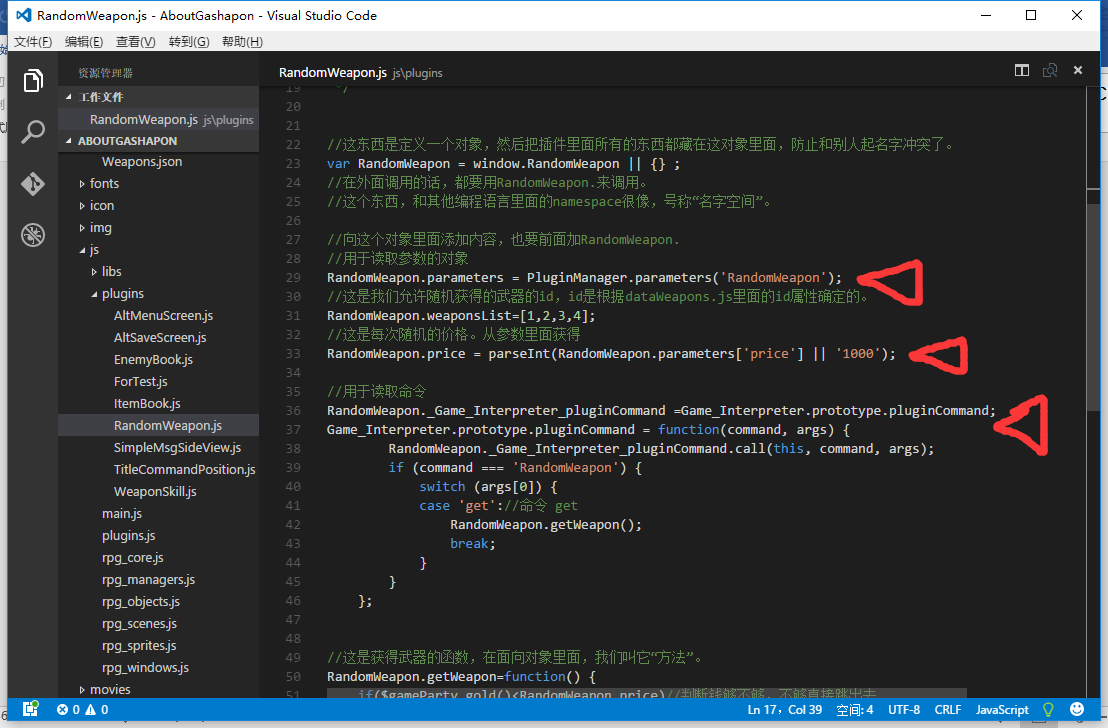Change line ending CRLF
Screen dimensions: 1108x728
(x=948, y=710)
